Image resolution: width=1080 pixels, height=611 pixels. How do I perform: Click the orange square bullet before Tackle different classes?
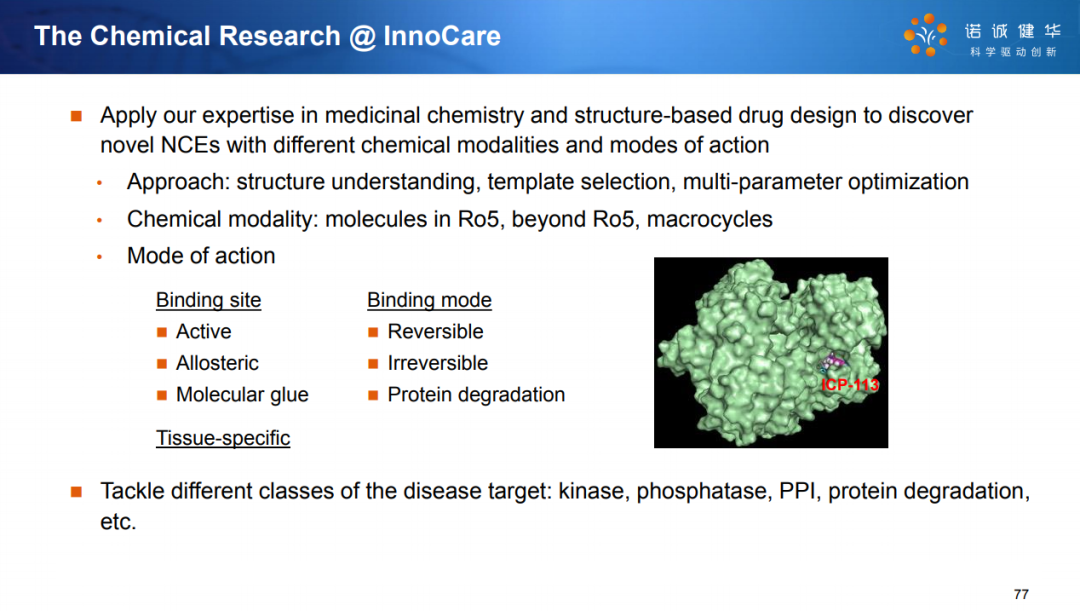point(76,492)
